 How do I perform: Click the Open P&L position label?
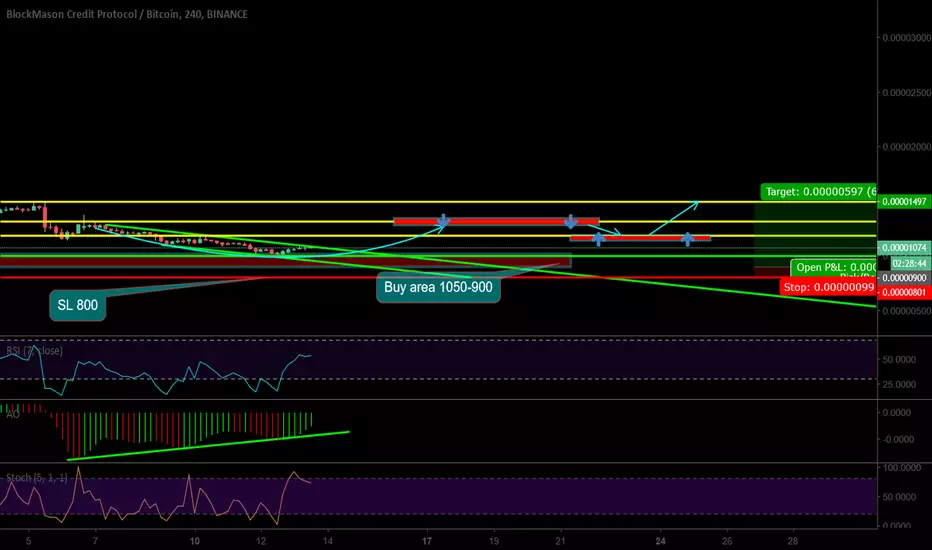(833, 268)
